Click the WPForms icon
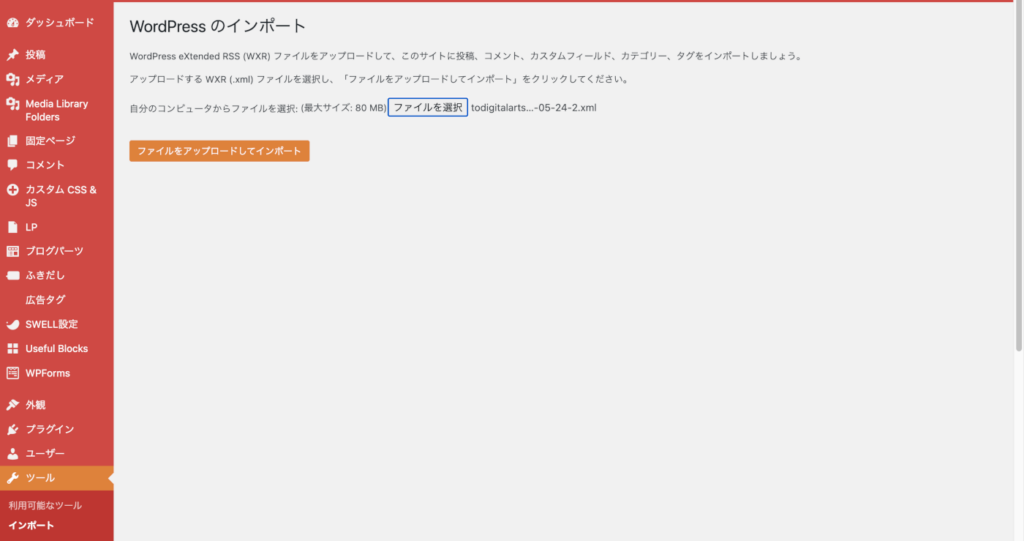The image size is (1024, 541). pyautogui.click(x=12, y=373)
